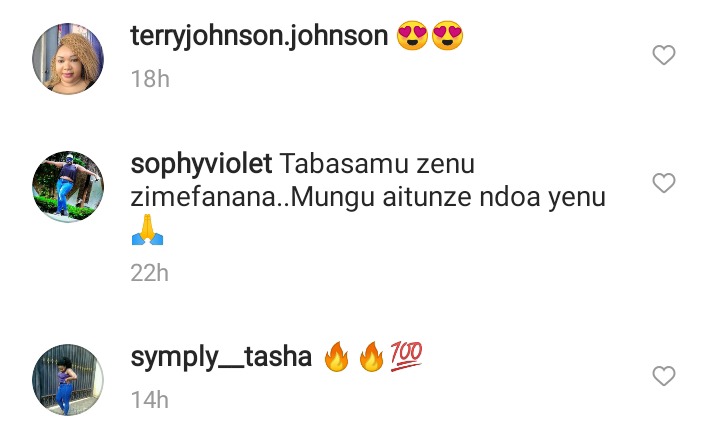
Task: Click the text 'Mungu aitunze ndoa yenu'
Action: [448, 198]
